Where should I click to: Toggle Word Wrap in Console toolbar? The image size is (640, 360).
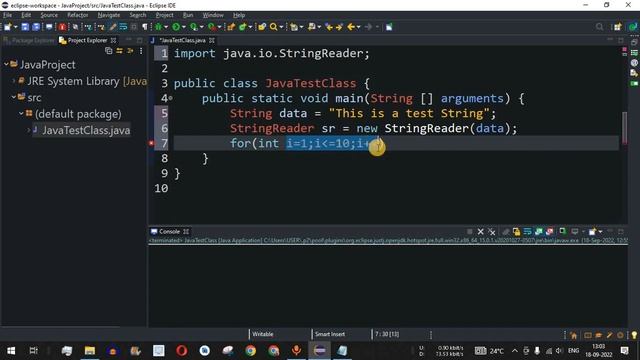pos(527,232)
